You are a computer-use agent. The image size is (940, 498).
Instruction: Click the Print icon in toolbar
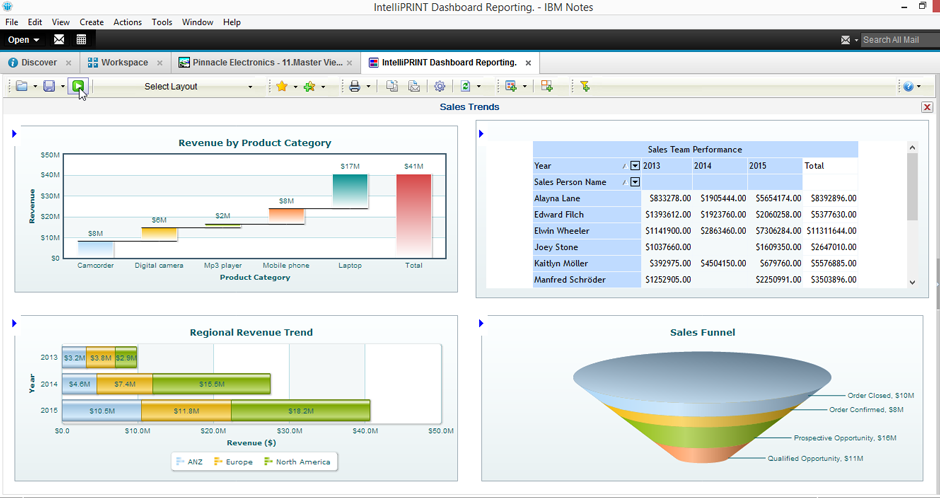pyautogui.click(x=354, y=87)
